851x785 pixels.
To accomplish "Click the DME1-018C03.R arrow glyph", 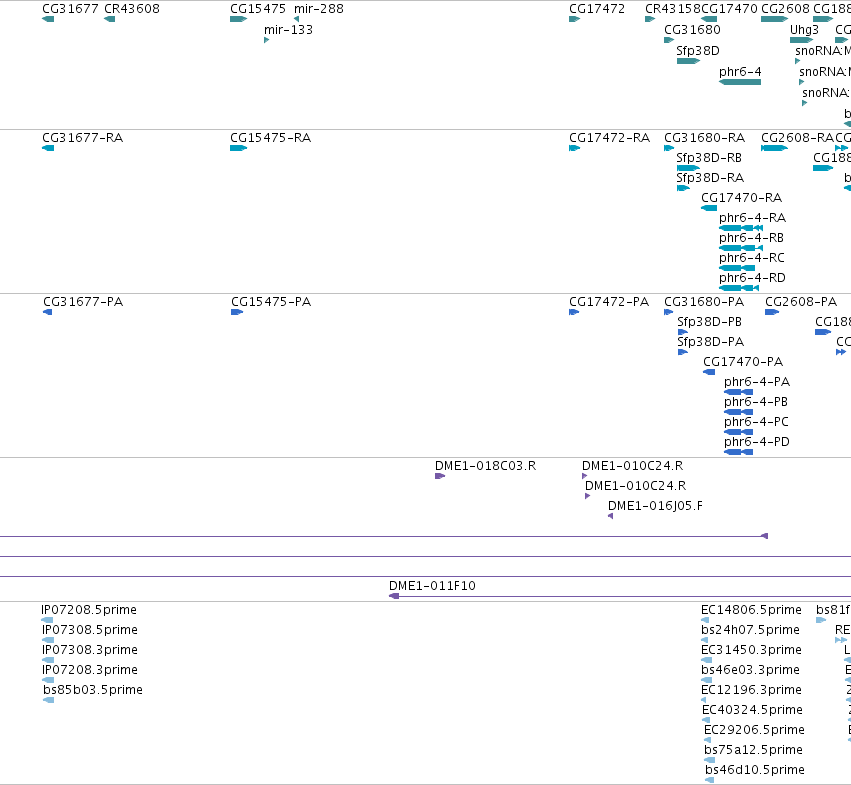I will pos(440,476).
